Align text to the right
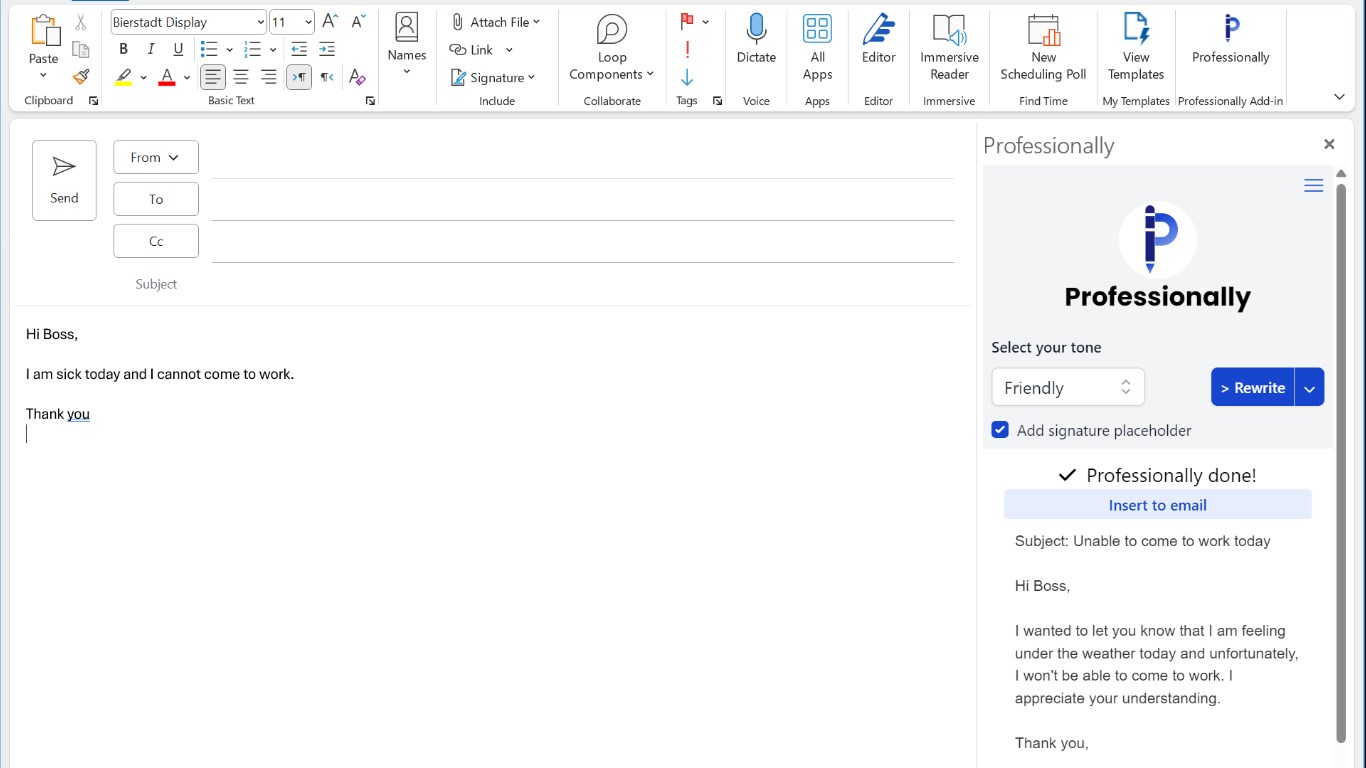 click(x=269, y=77)
